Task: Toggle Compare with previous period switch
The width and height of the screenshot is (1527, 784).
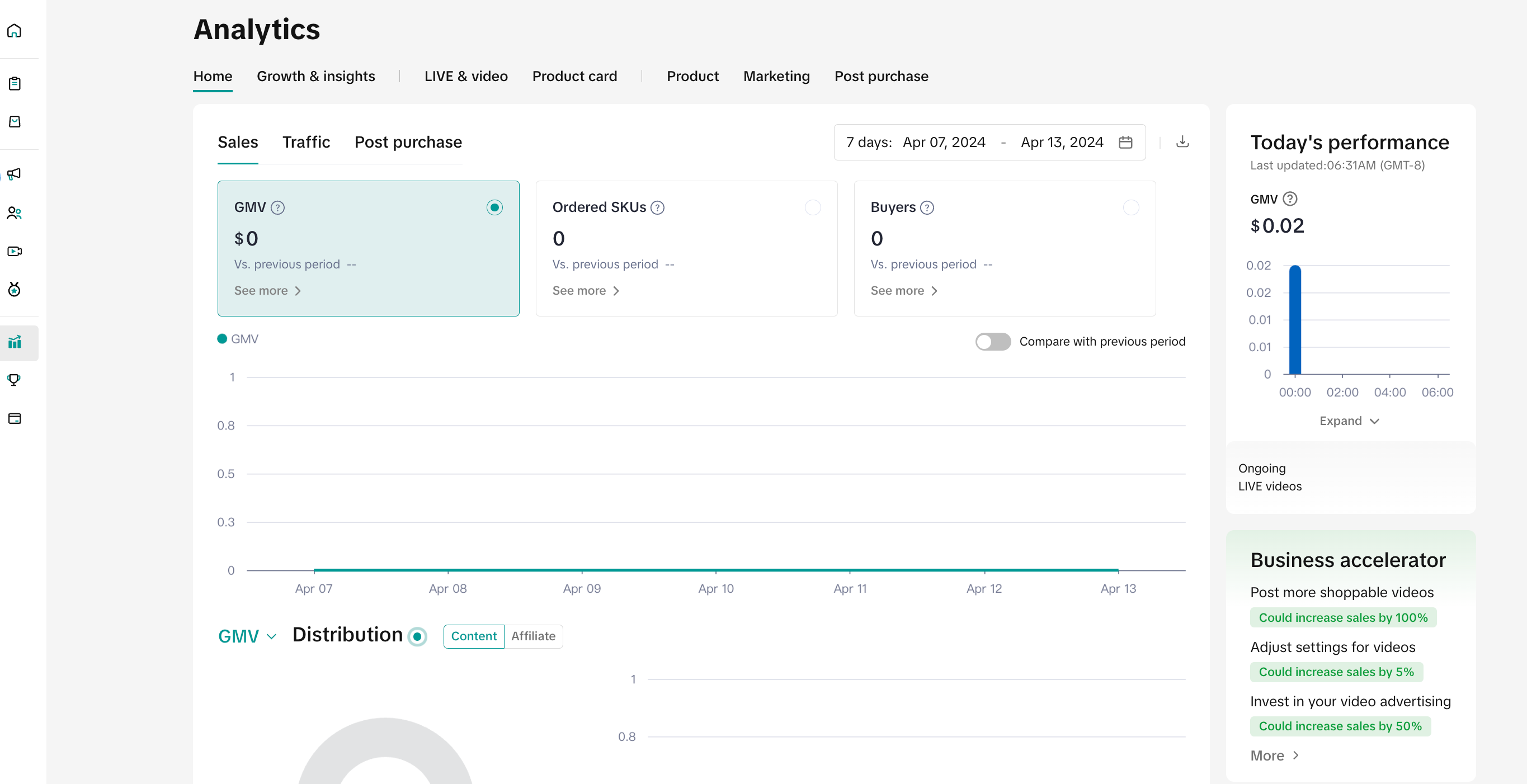Action: coord(993,341)
